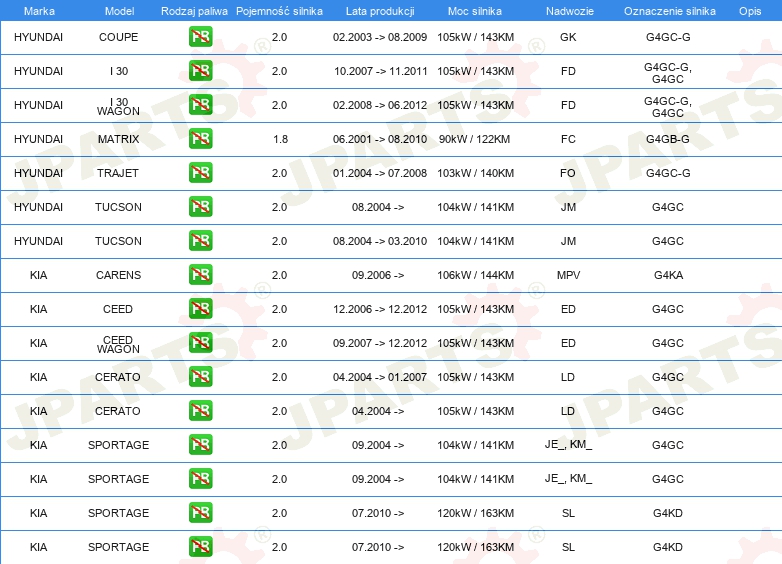Click the date range 01.2004 -> 07.2008
Viewport: 782px width, 564px height.
click(x=380, y=173)
